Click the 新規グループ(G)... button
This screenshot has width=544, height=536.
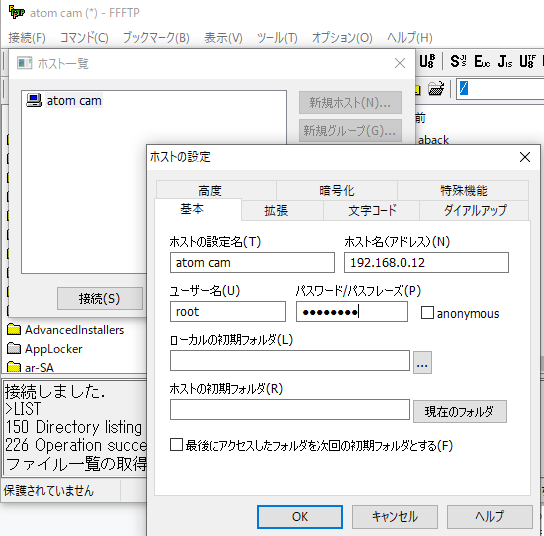pyautogui.click(x=350, y=130)
